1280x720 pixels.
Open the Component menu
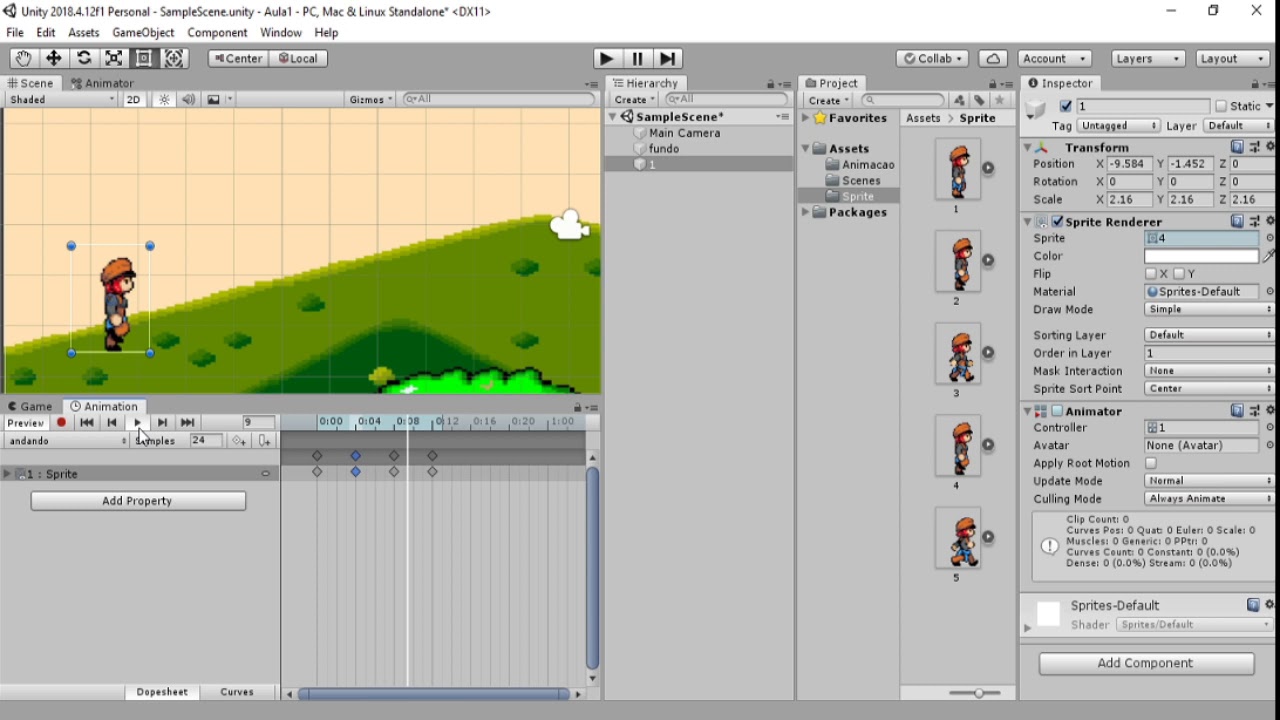point(217,32)
